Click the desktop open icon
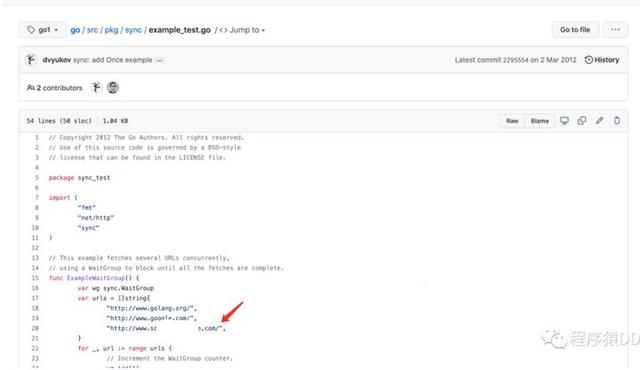This screenshot has width=640, height=370. (x=564, y=121)
